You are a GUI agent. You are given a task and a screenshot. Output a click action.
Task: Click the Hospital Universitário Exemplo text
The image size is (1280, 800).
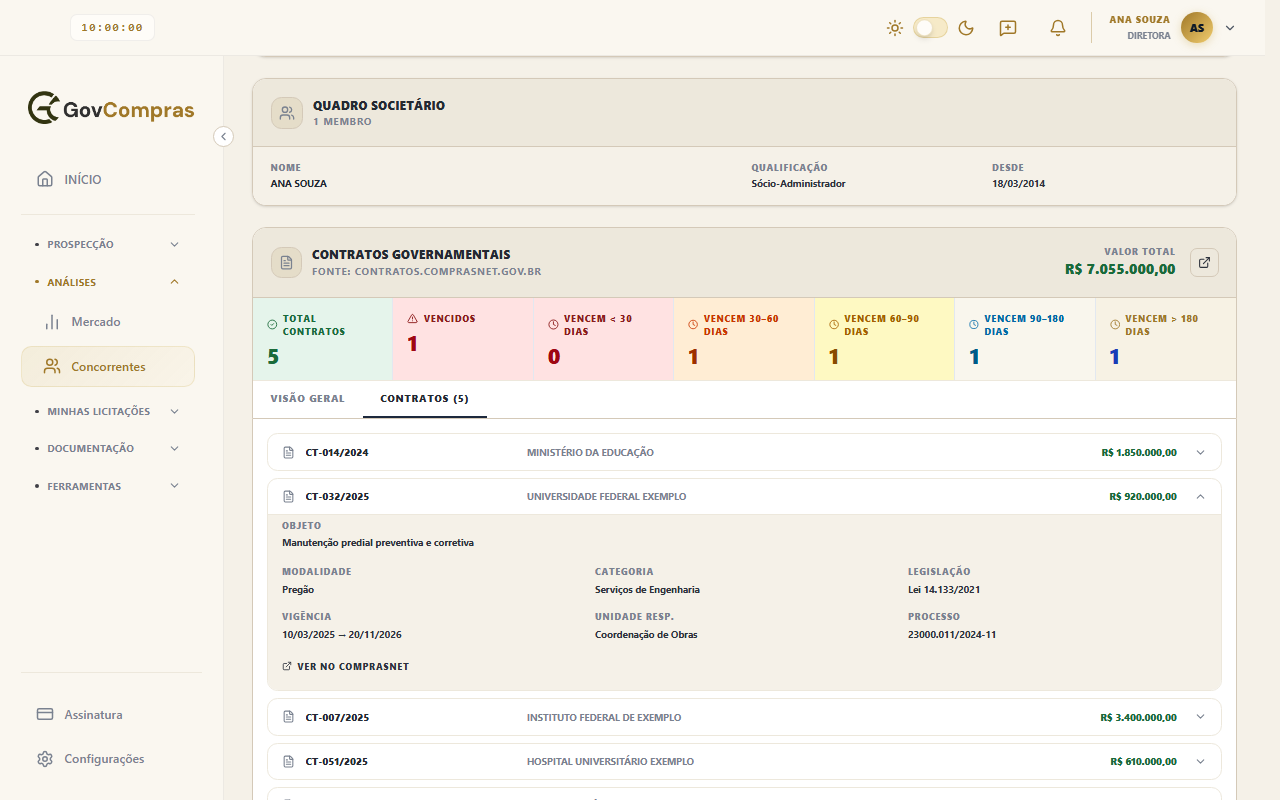pyautogui.click(x=610, y=761)
